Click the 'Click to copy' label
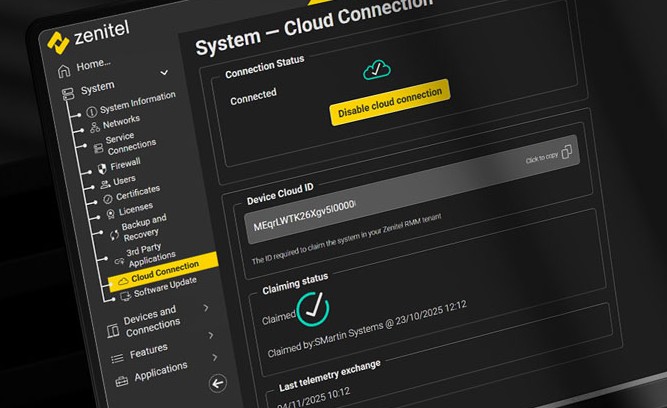667x408 pixels. (x=542, y=158)
